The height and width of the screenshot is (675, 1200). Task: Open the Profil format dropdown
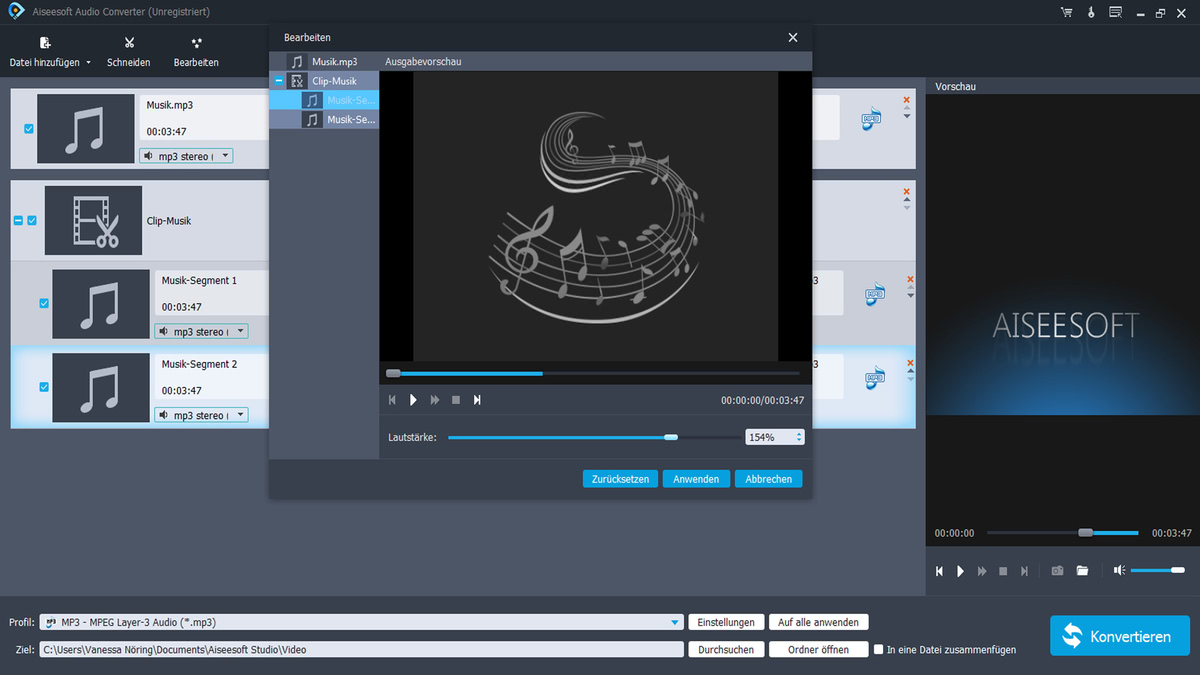(x=676, y=621)
